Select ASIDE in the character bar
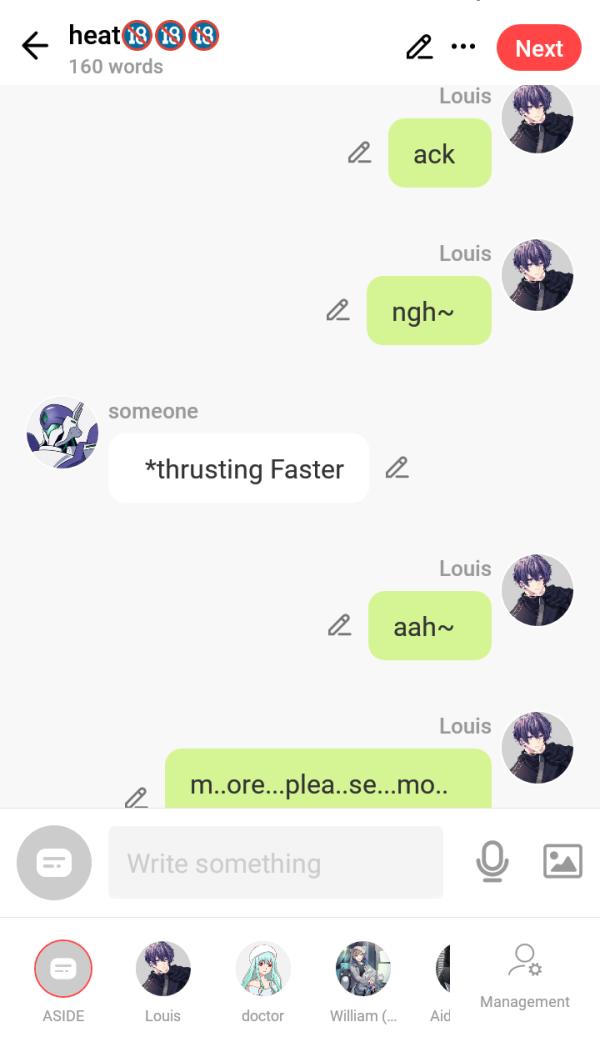The width and height of the screenshot is (600, 1037). 64,981
